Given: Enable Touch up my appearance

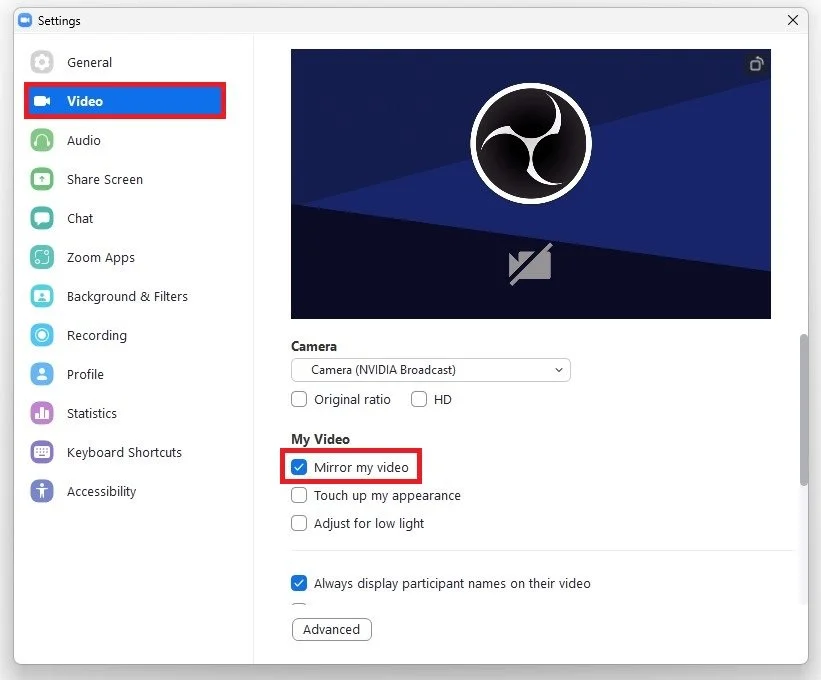Looking at the screenshot, I should point(299,495).
